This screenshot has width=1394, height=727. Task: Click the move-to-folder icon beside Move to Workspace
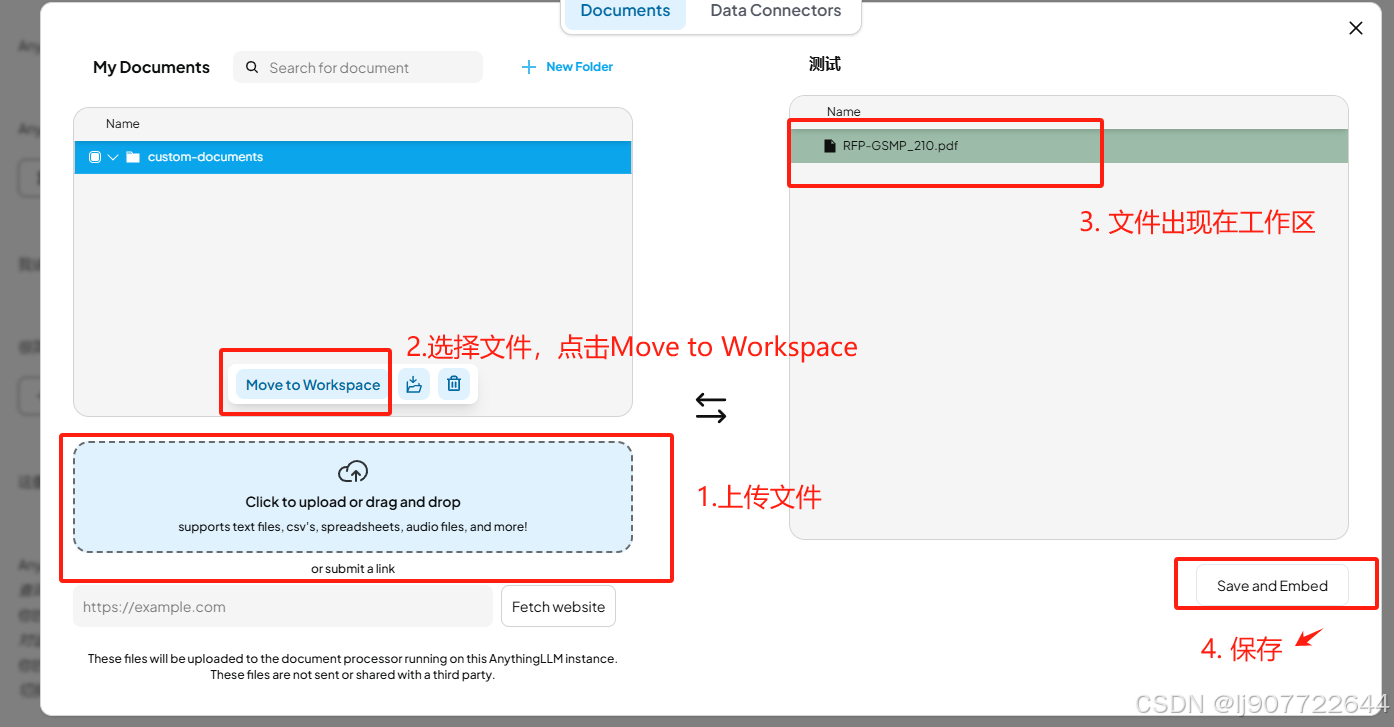[414, 384]
